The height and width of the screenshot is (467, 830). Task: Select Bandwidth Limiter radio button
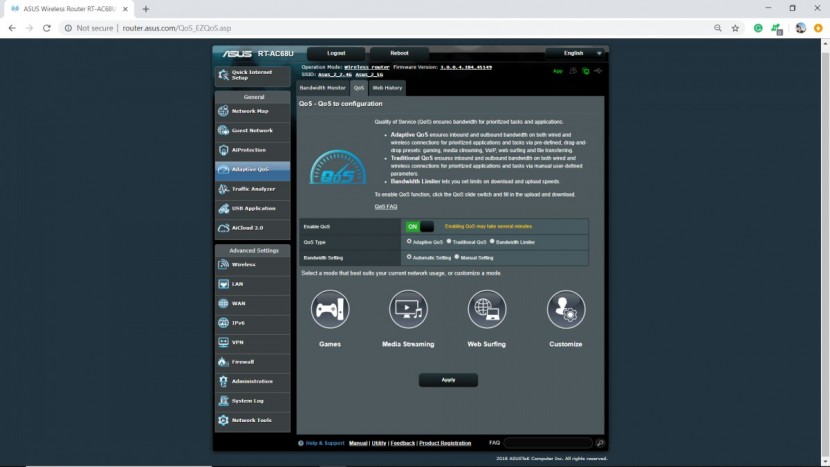492,241
